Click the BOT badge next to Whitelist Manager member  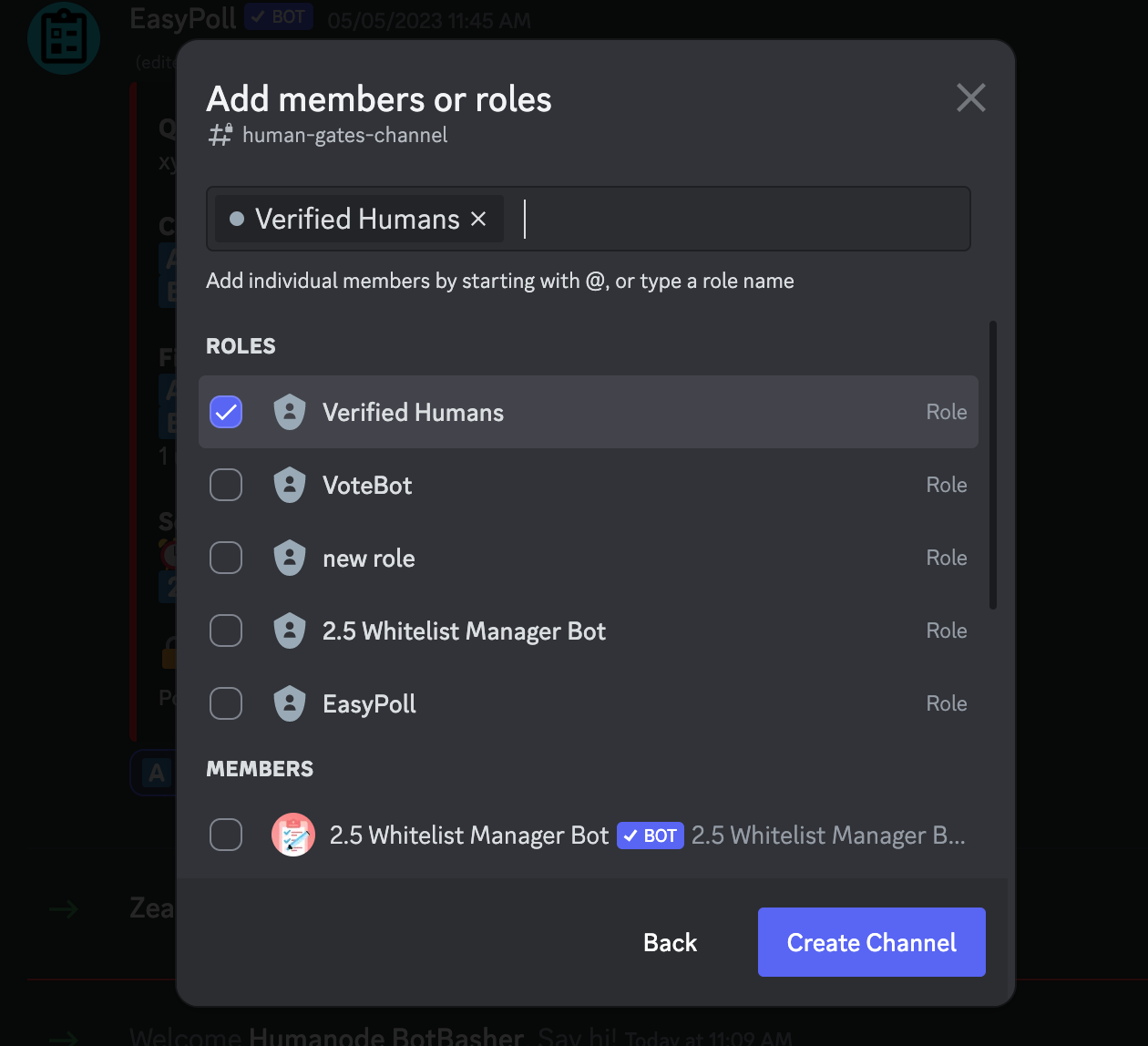point(651,836)
